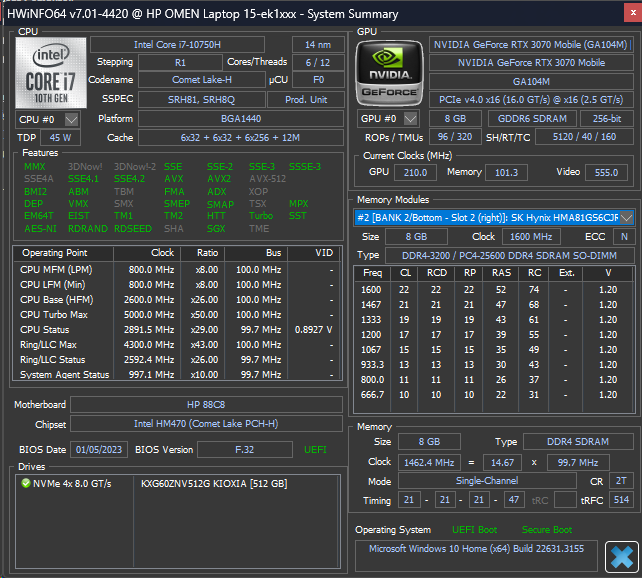Click the DDR4-3200 / PC4-25600 type field

coord(509,255)
